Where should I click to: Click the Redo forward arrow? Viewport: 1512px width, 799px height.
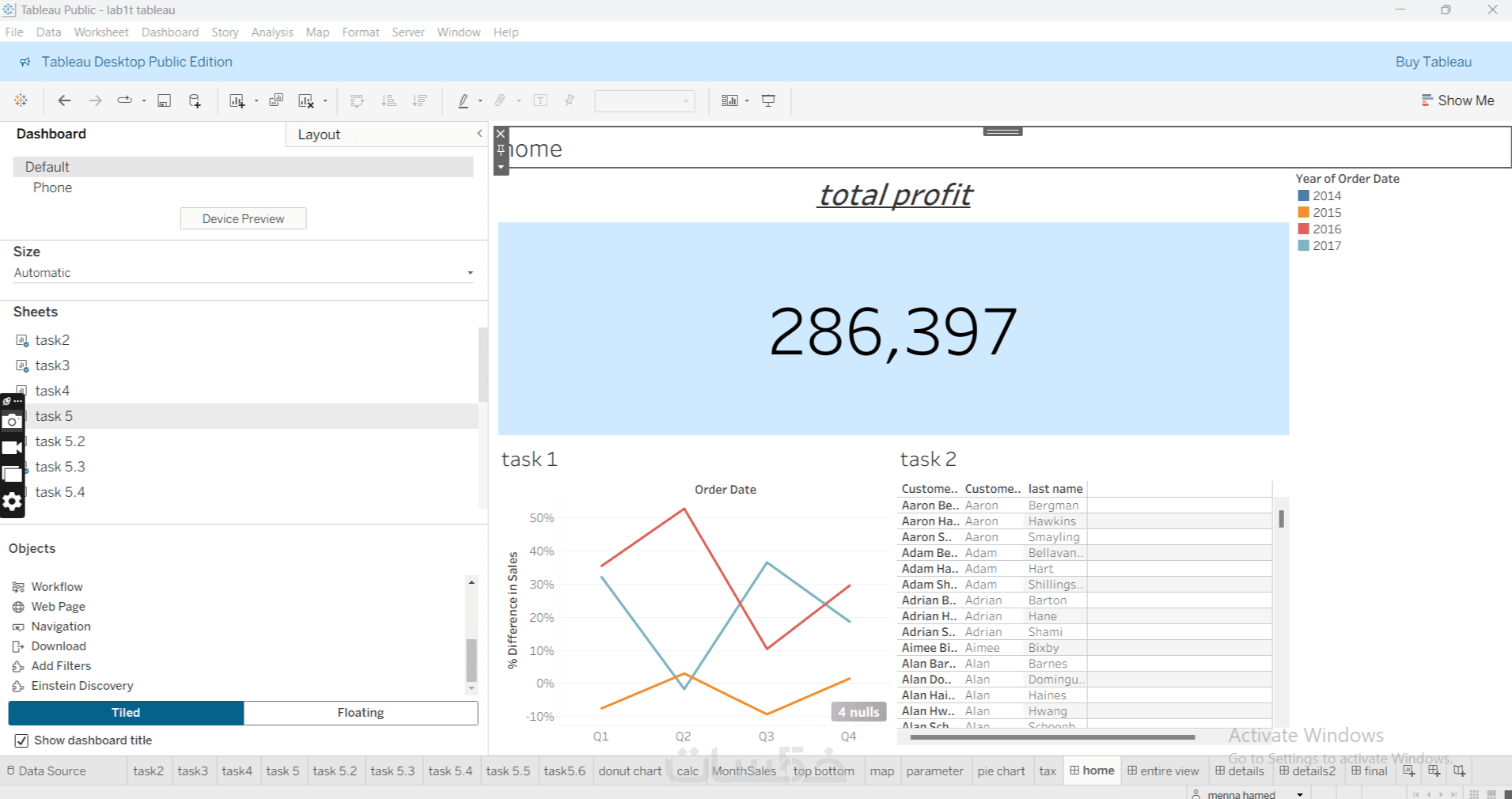click(95, 100)
